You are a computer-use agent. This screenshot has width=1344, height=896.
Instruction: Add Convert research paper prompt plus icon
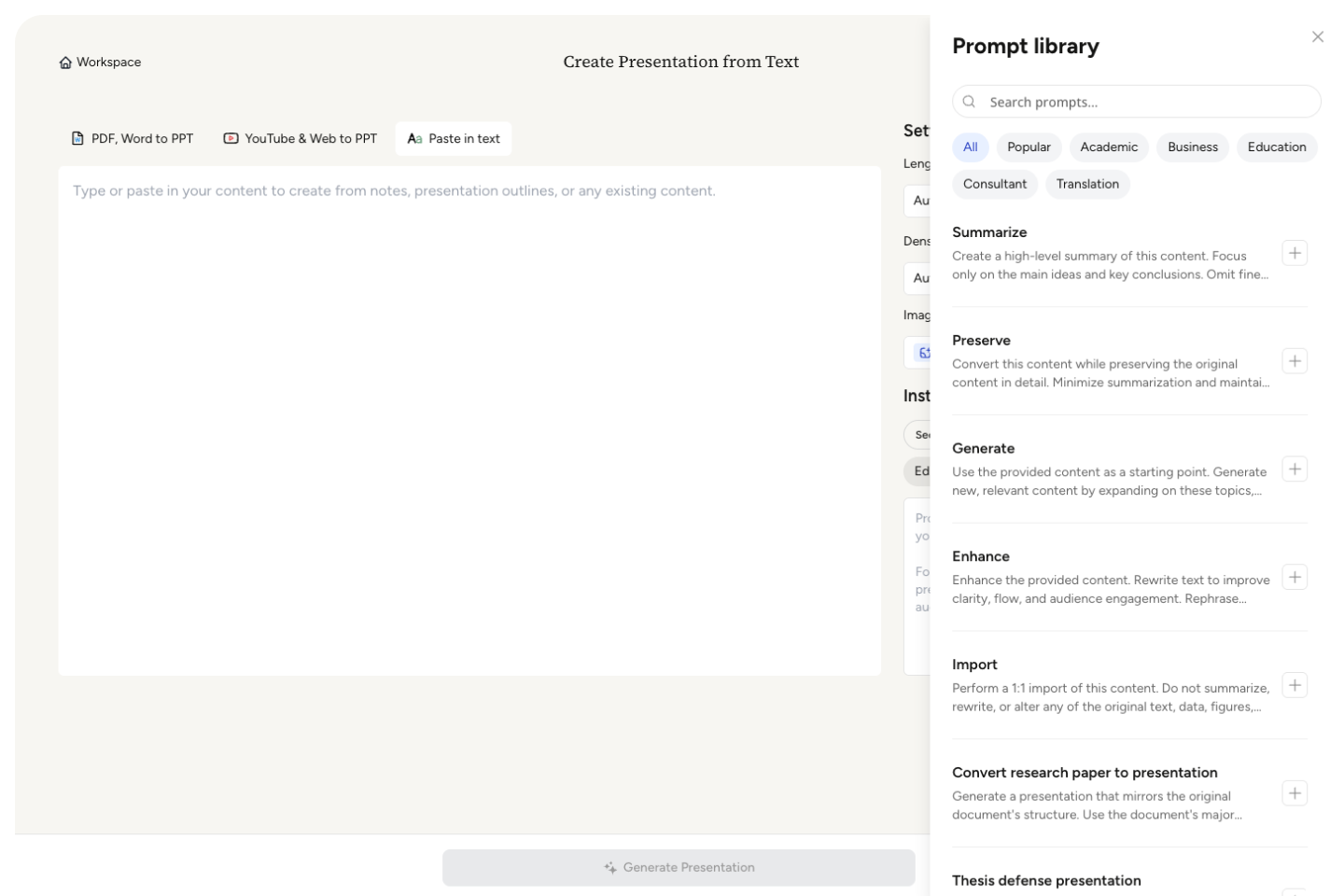pos(1295,793)
